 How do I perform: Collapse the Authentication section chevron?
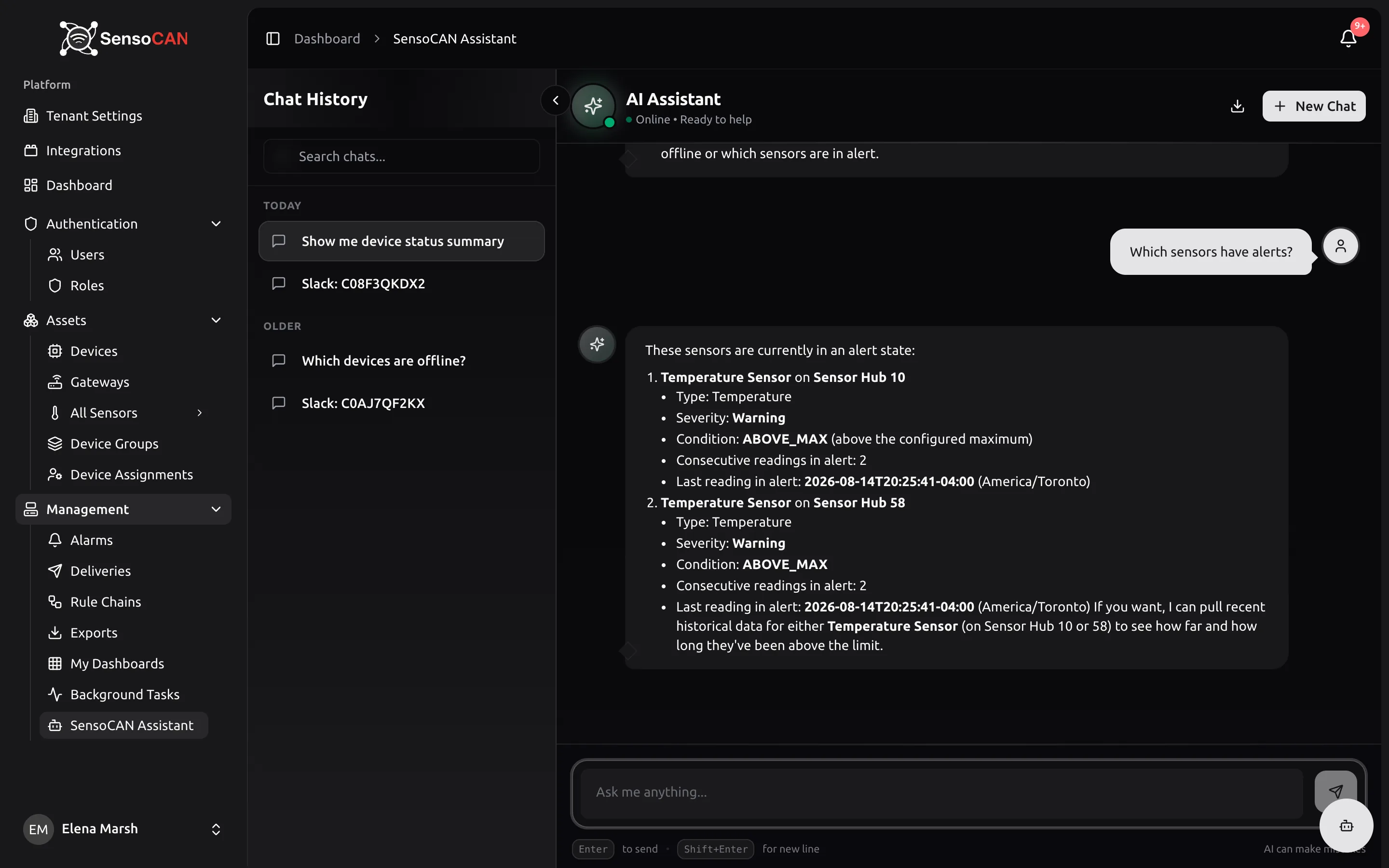click(216, 224)
